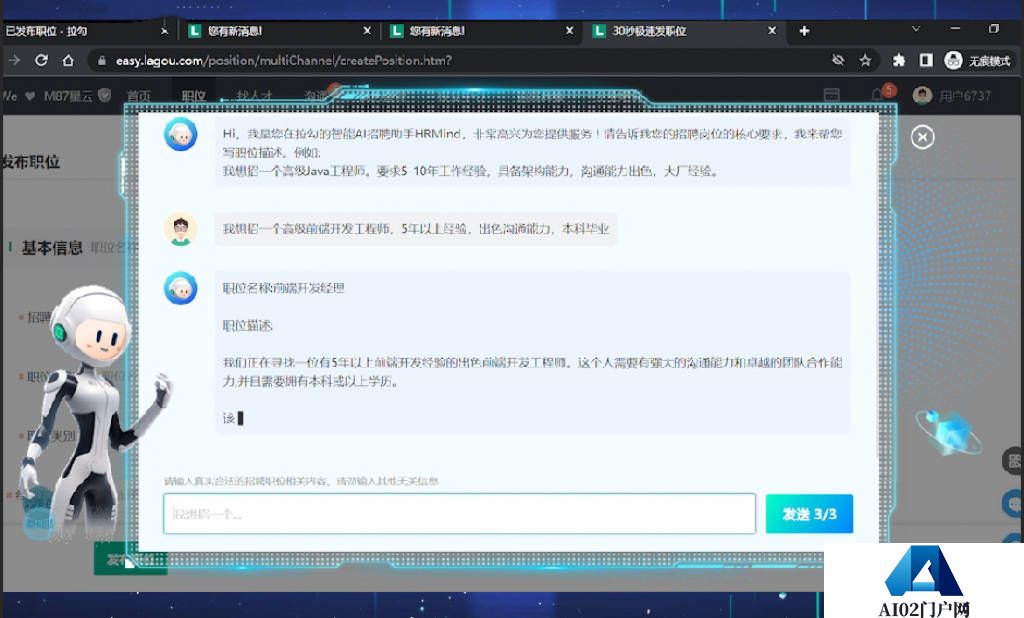Click the user message about 高级前端开发工程师
The height and width of the screenshot is (618, 1024).
pos(416,229)
